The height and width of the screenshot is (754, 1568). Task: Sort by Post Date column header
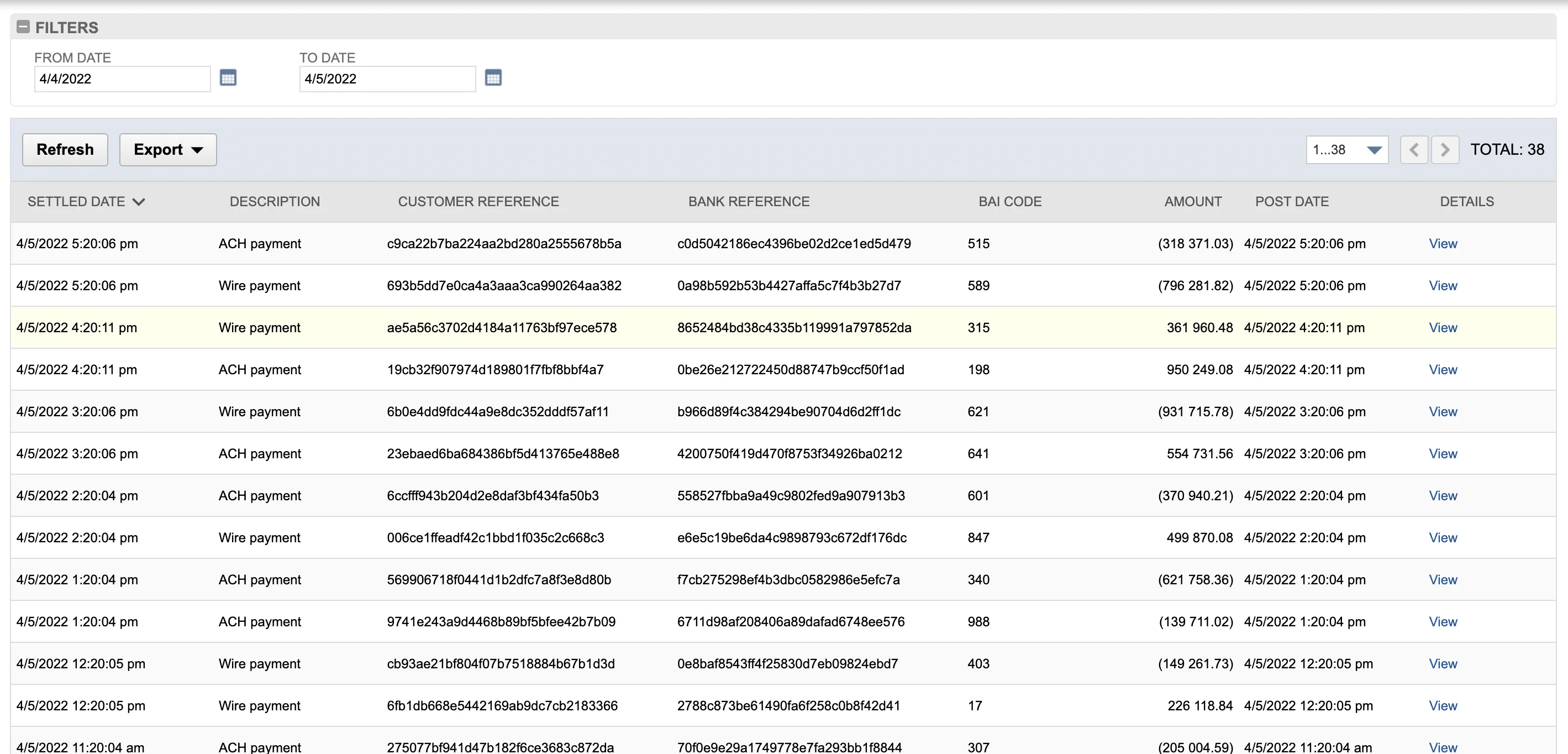[x=1292, y=202]
